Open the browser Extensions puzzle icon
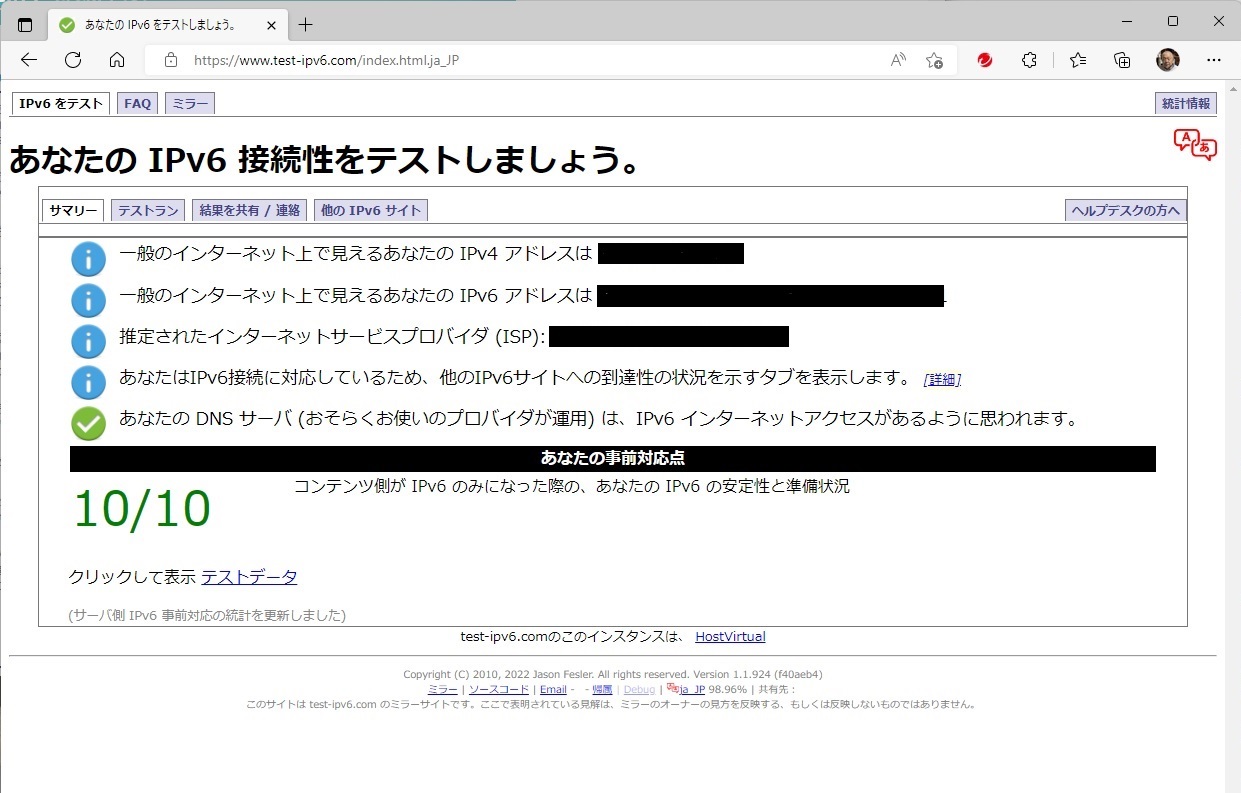This screenshot has height=793, width=1241. 1030,60
